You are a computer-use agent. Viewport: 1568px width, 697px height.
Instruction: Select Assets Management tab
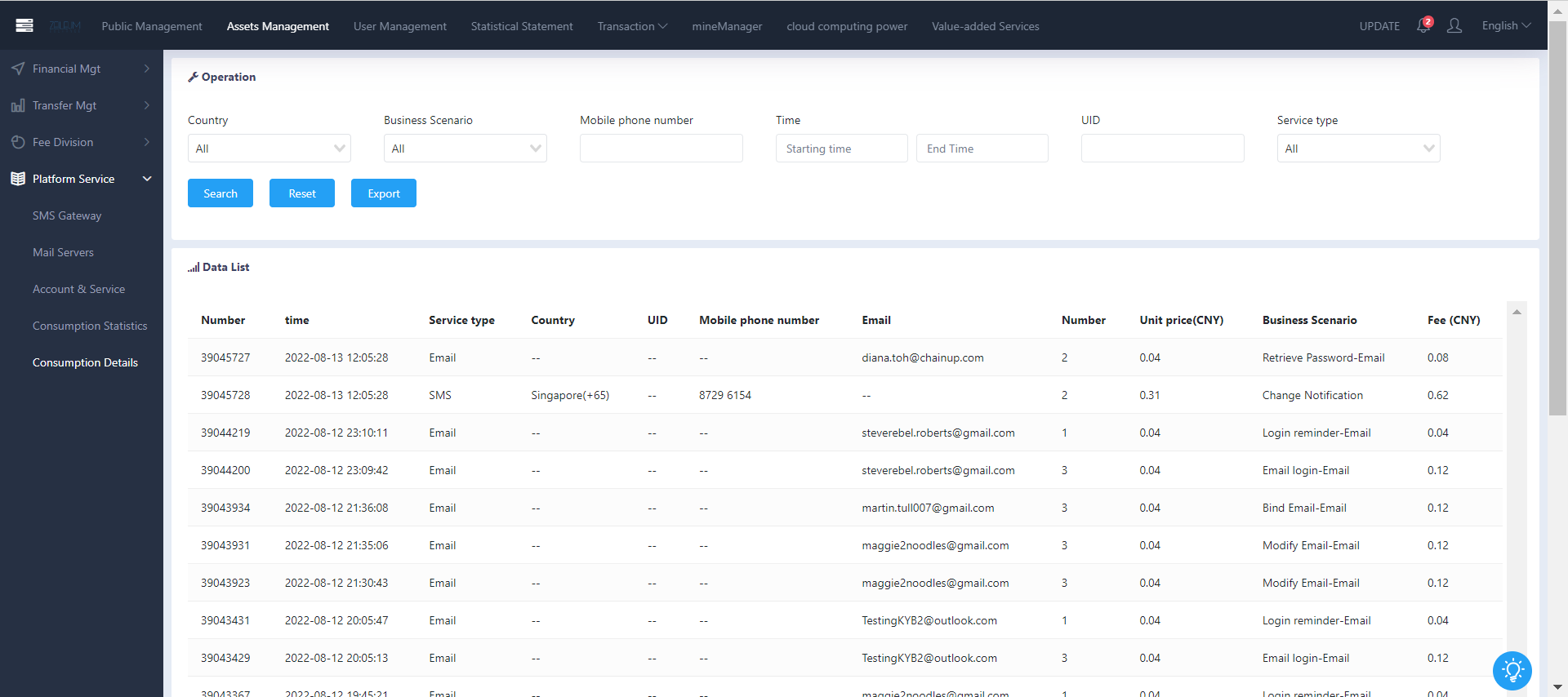[x=278, y=26]
